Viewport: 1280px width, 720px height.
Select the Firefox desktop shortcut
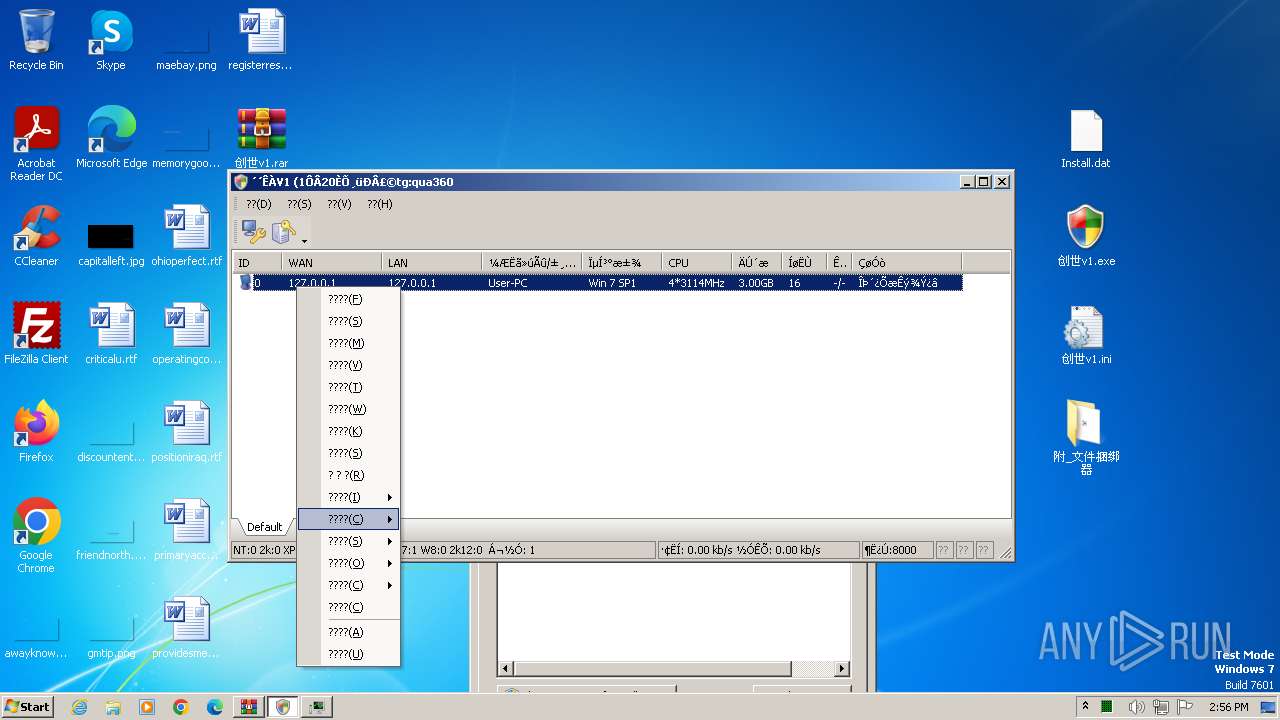point(36,433)
